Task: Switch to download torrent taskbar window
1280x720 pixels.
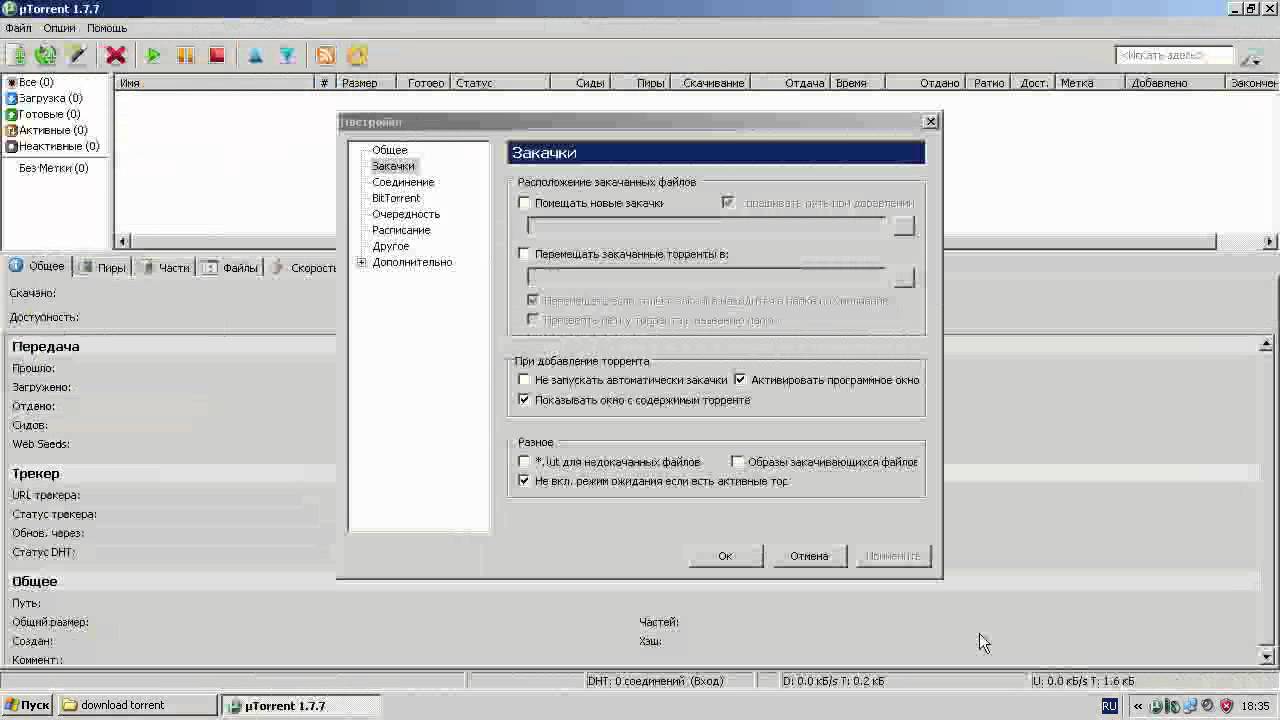Action: (x=138, y=705)
